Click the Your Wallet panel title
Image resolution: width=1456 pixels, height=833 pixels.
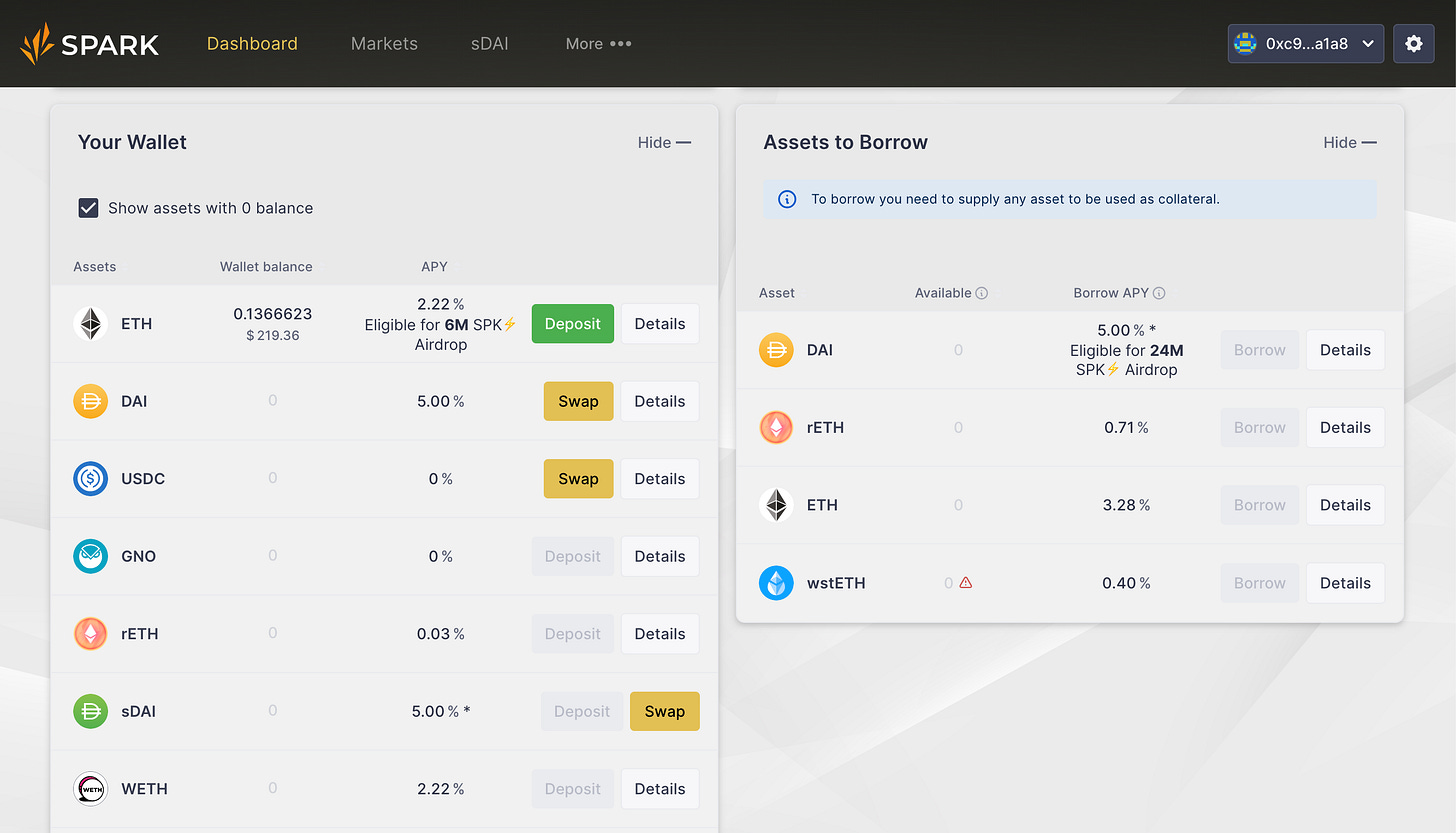click(x=132, y=142)
